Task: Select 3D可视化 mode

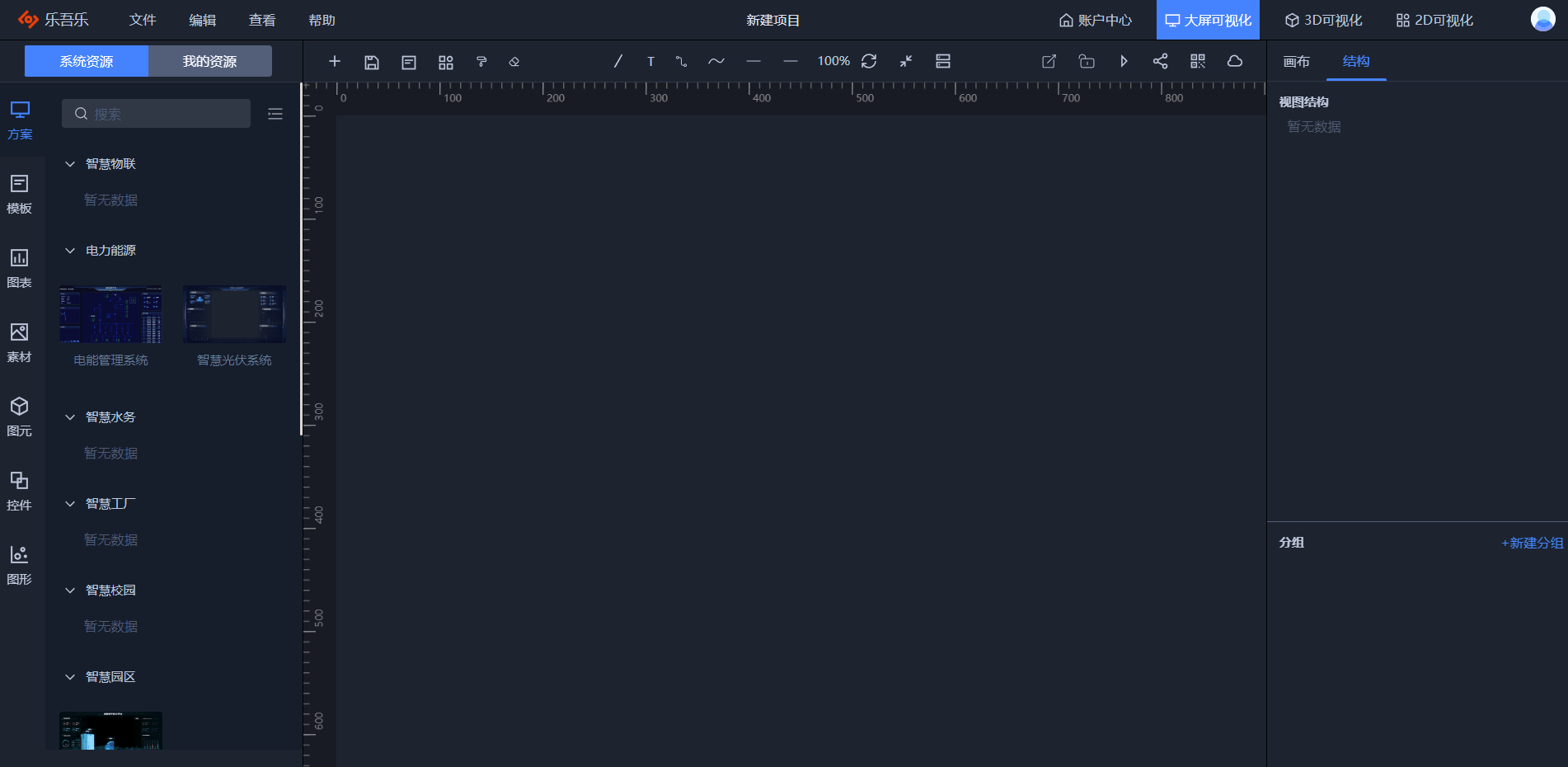Action: (1323, 20)
